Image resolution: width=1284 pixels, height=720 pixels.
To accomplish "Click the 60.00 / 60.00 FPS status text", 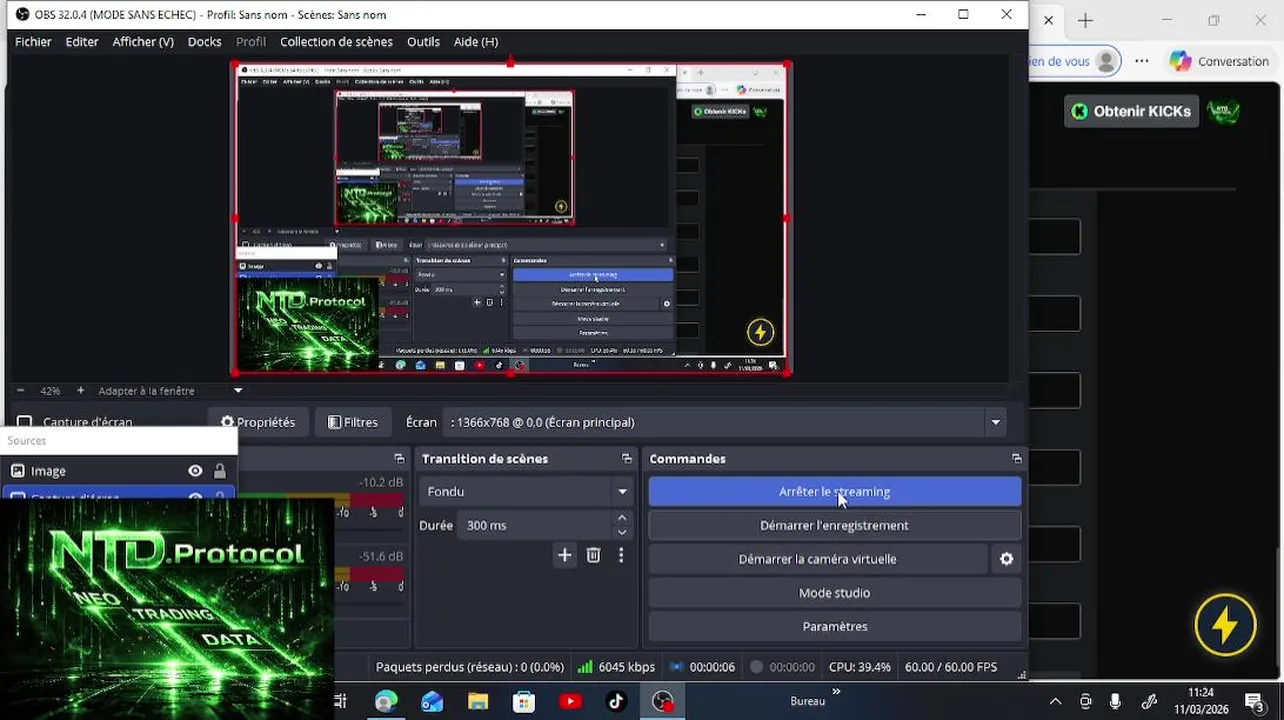I will 950,667.
